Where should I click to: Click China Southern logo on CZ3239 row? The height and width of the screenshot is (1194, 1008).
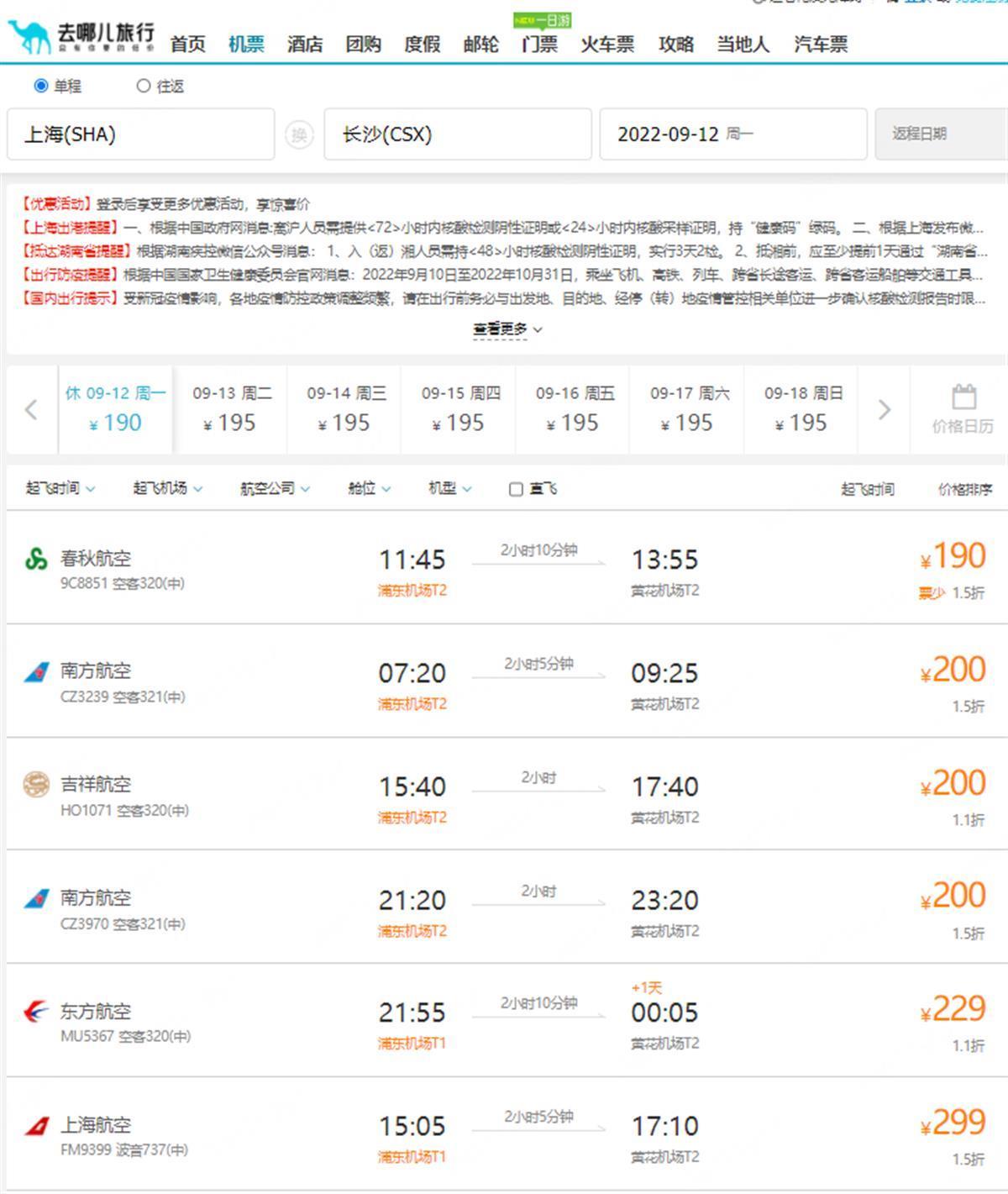pyautogui.click(x=36, y=672)
